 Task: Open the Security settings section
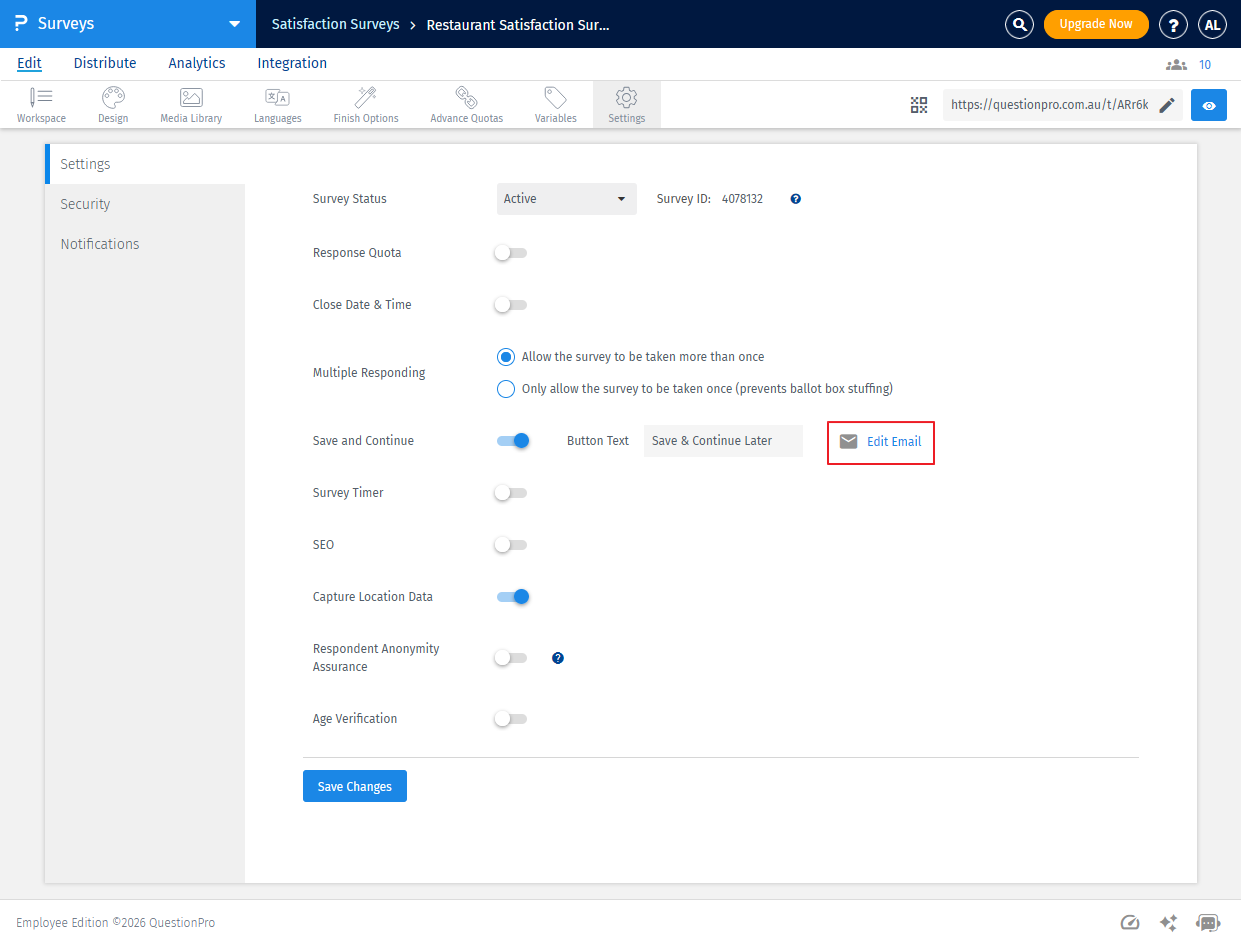(x=85, y=204)
